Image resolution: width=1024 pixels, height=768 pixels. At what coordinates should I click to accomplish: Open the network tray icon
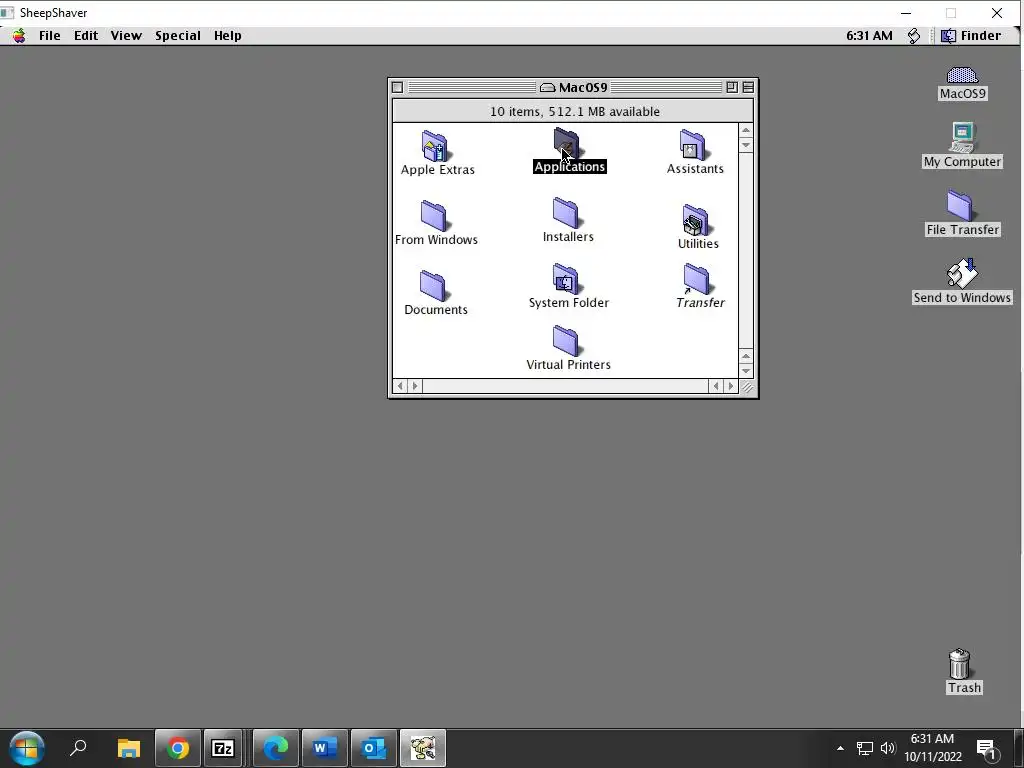pos(865,748)
